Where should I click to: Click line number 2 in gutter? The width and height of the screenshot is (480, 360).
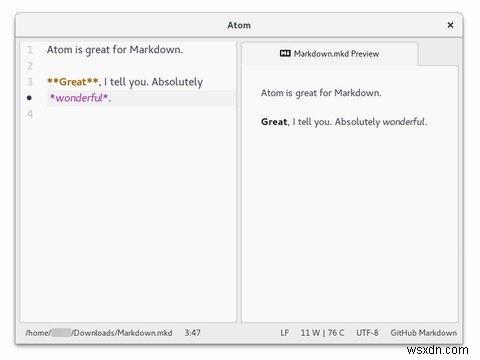tap(30, 66)
